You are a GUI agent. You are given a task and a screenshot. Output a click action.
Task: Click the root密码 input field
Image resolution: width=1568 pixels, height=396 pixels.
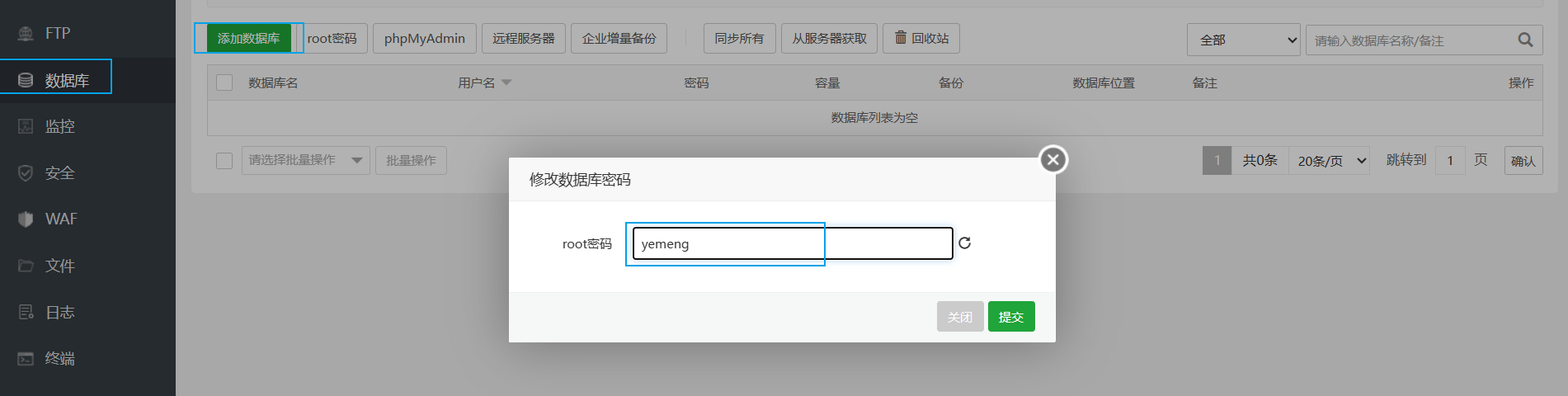(792, 243)
